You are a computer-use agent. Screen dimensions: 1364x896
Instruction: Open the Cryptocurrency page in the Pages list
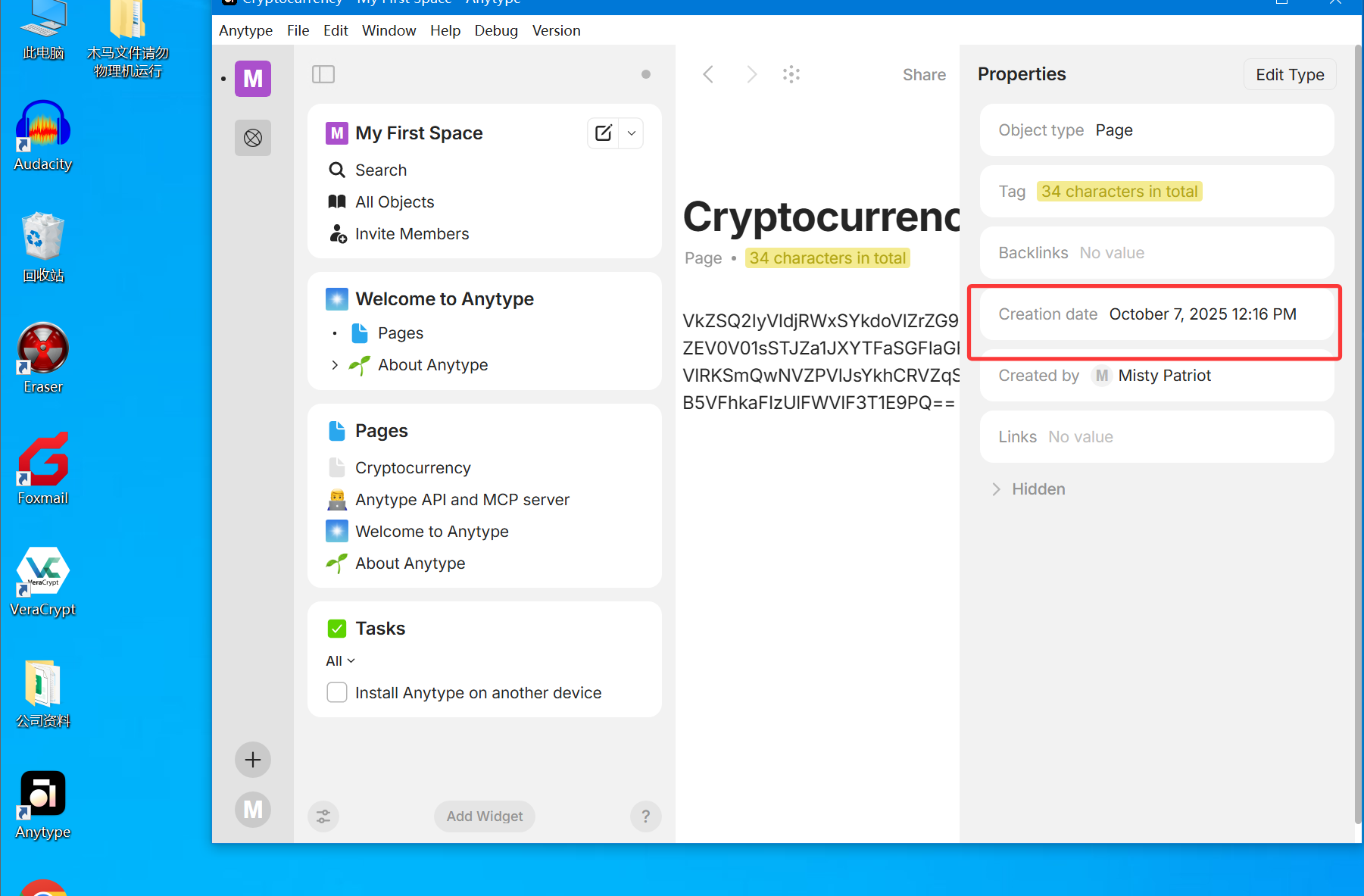tap(413, 468)
